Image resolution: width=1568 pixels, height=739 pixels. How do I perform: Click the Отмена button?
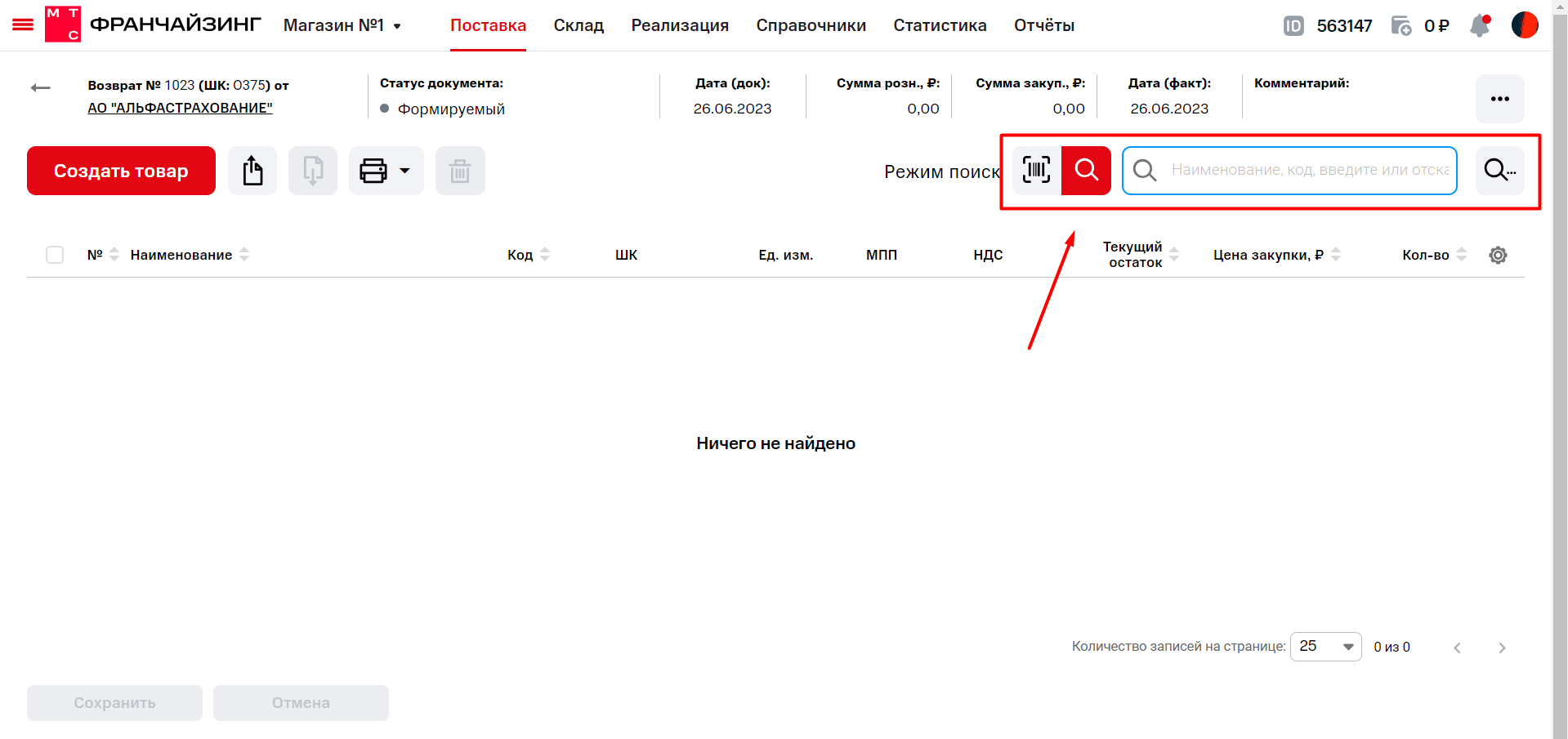[301, 703]
